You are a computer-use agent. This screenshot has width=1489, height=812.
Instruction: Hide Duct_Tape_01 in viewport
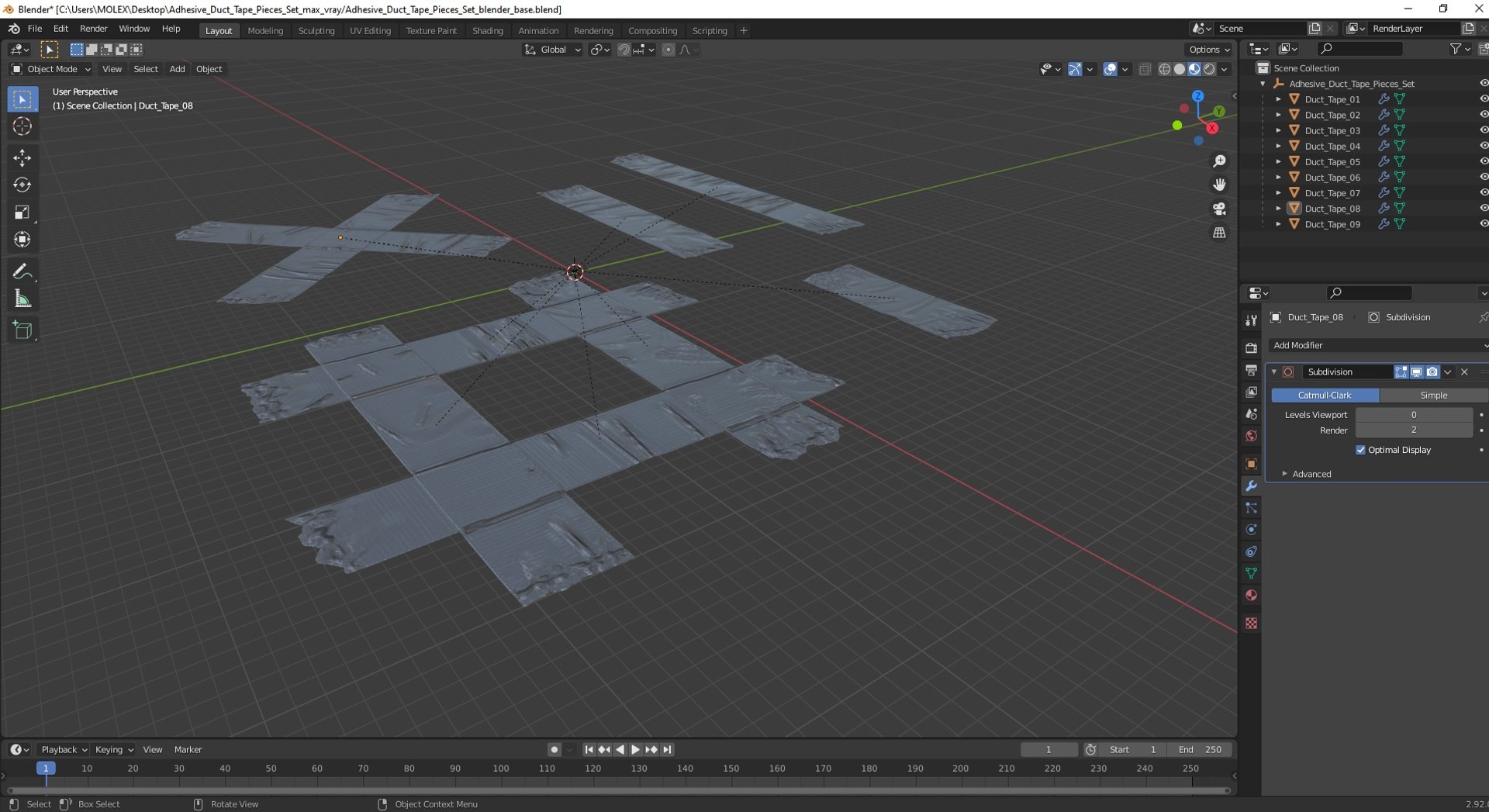point(1483,99)
